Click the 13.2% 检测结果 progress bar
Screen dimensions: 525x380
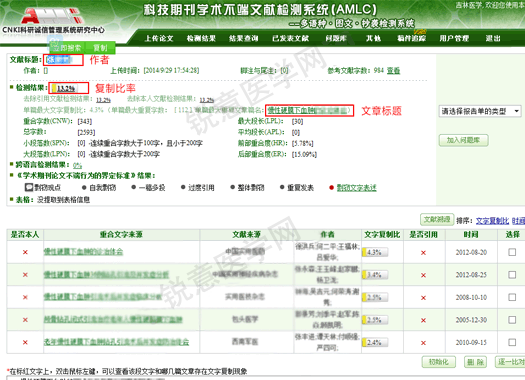pos(64,88)
